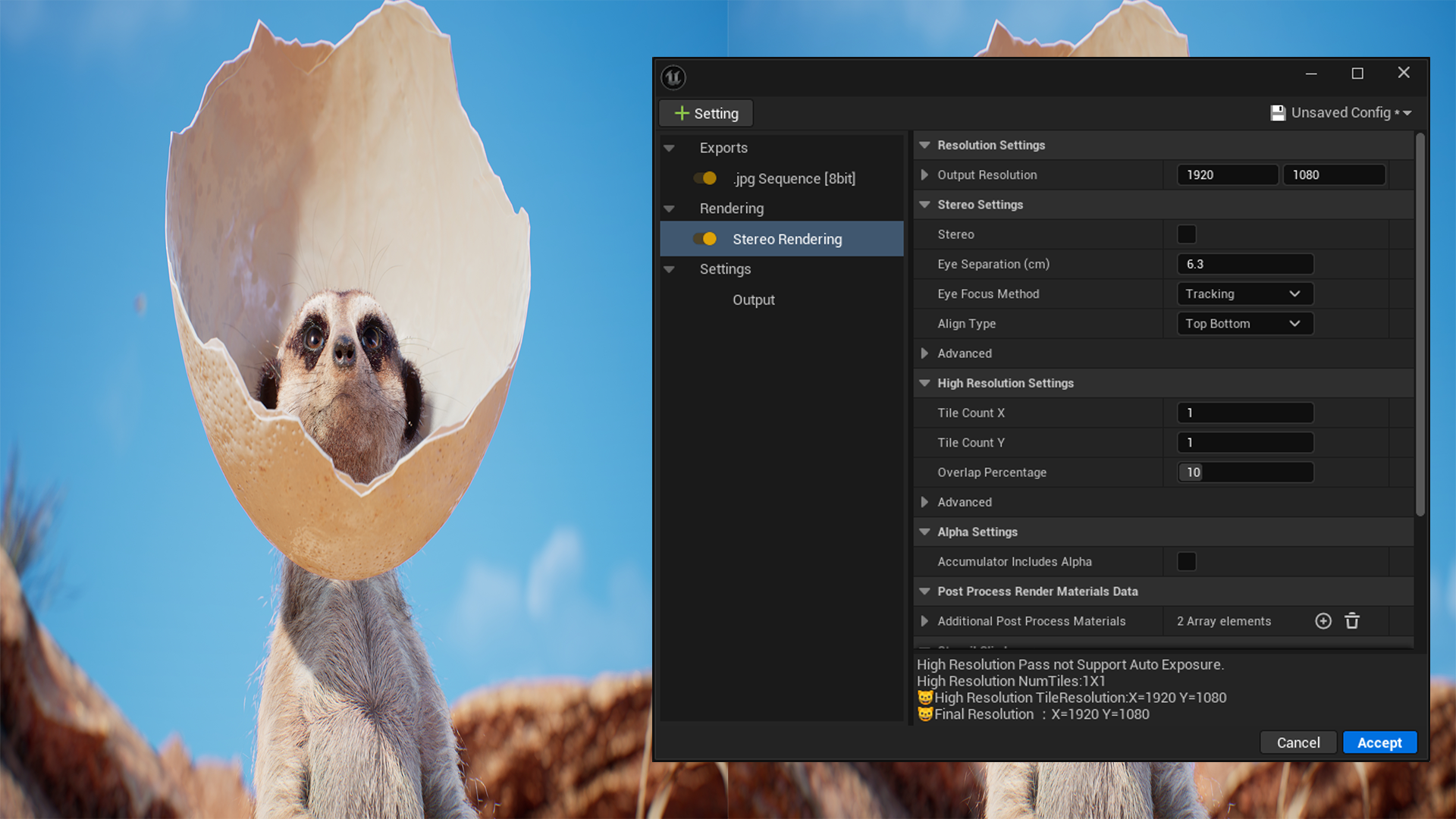Collapse the Rendering tree group
1456x819 pixels.
click(x=669, y=209)
